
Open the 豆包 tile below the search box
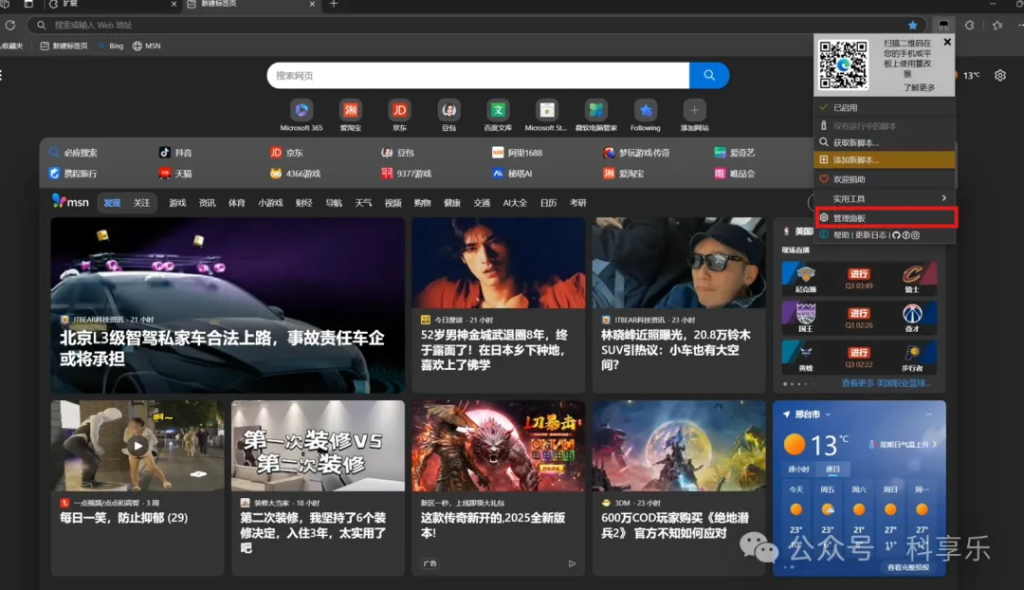click(x=449, y=116)
